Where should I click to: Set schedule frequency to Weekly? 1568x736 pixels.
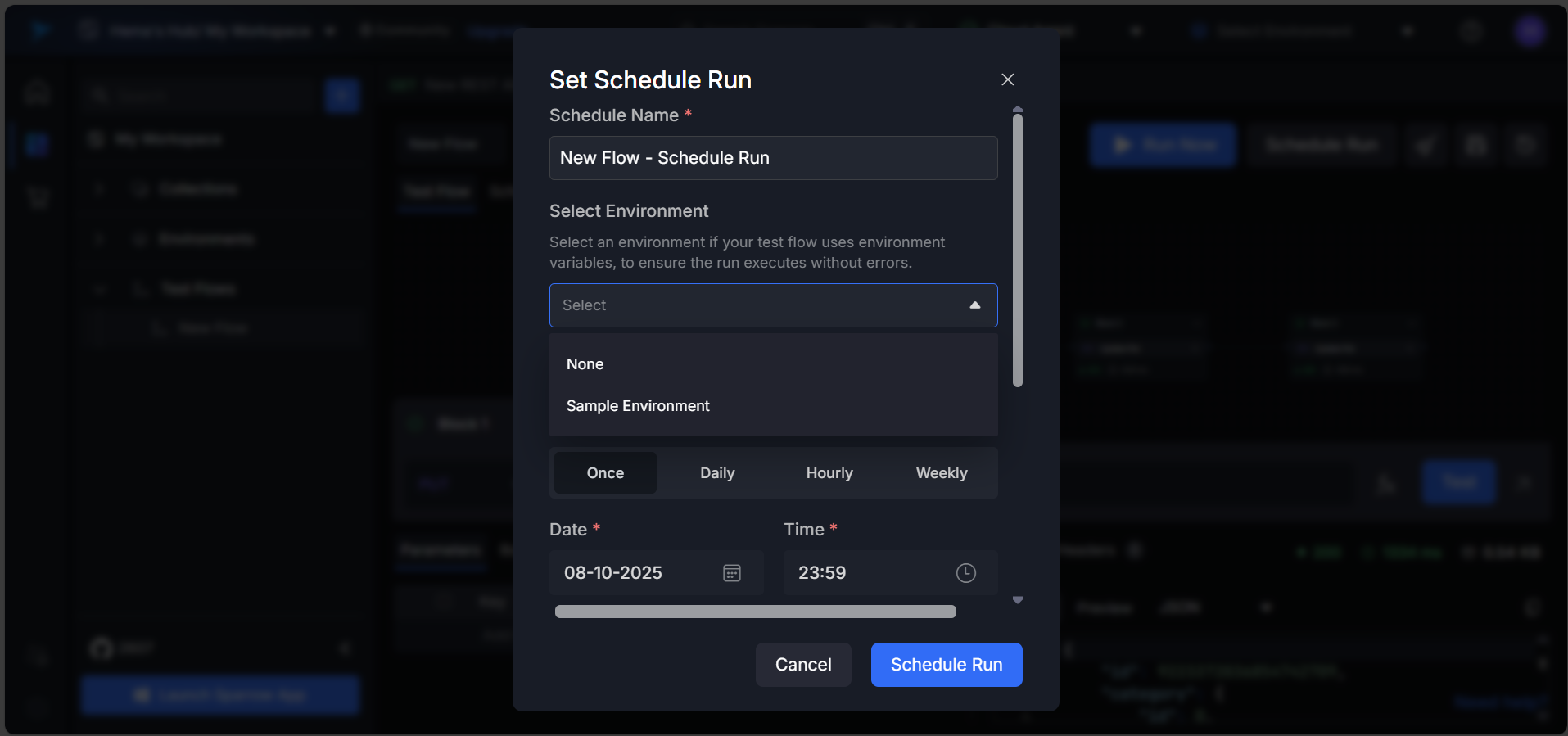click(x=941, y=473)
